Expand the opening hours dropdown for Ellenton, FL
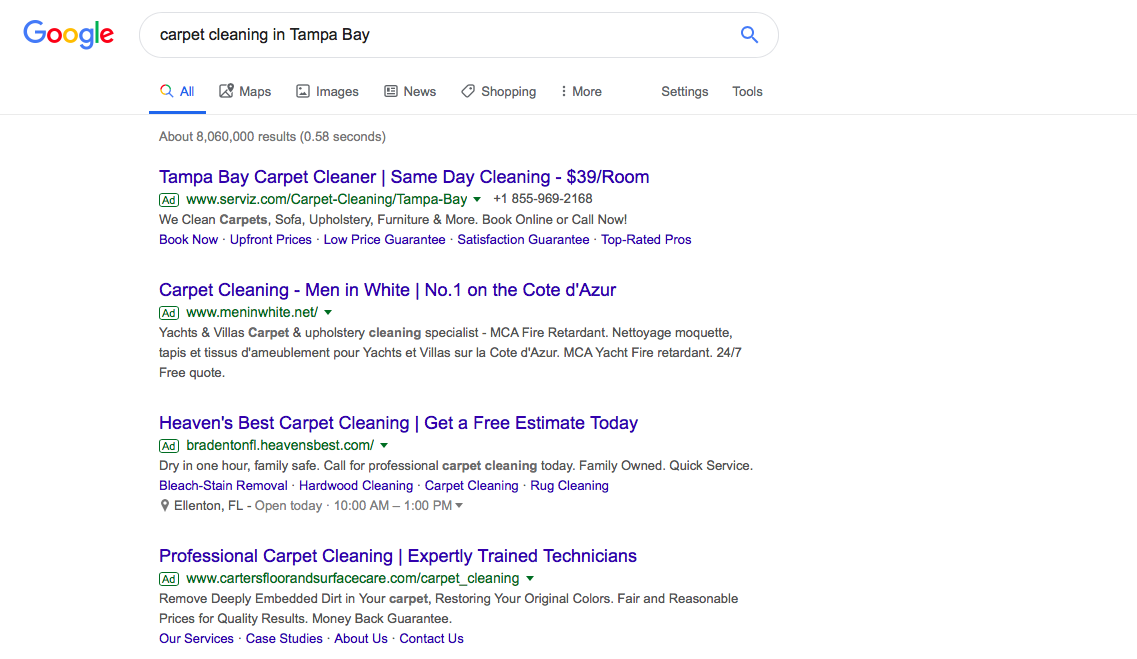 pos(459,505)
